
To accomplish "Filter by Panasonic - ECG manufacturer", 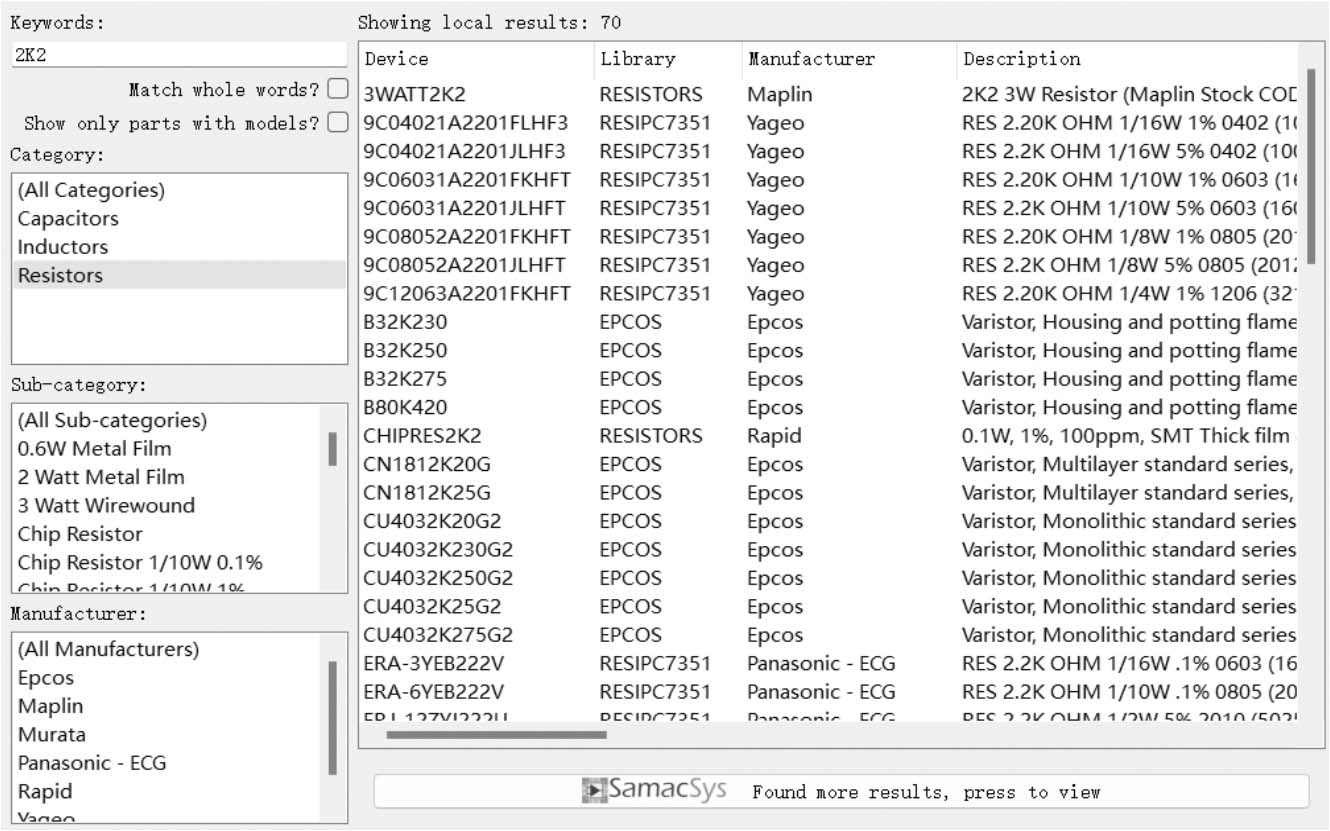I will click(92, 763).
